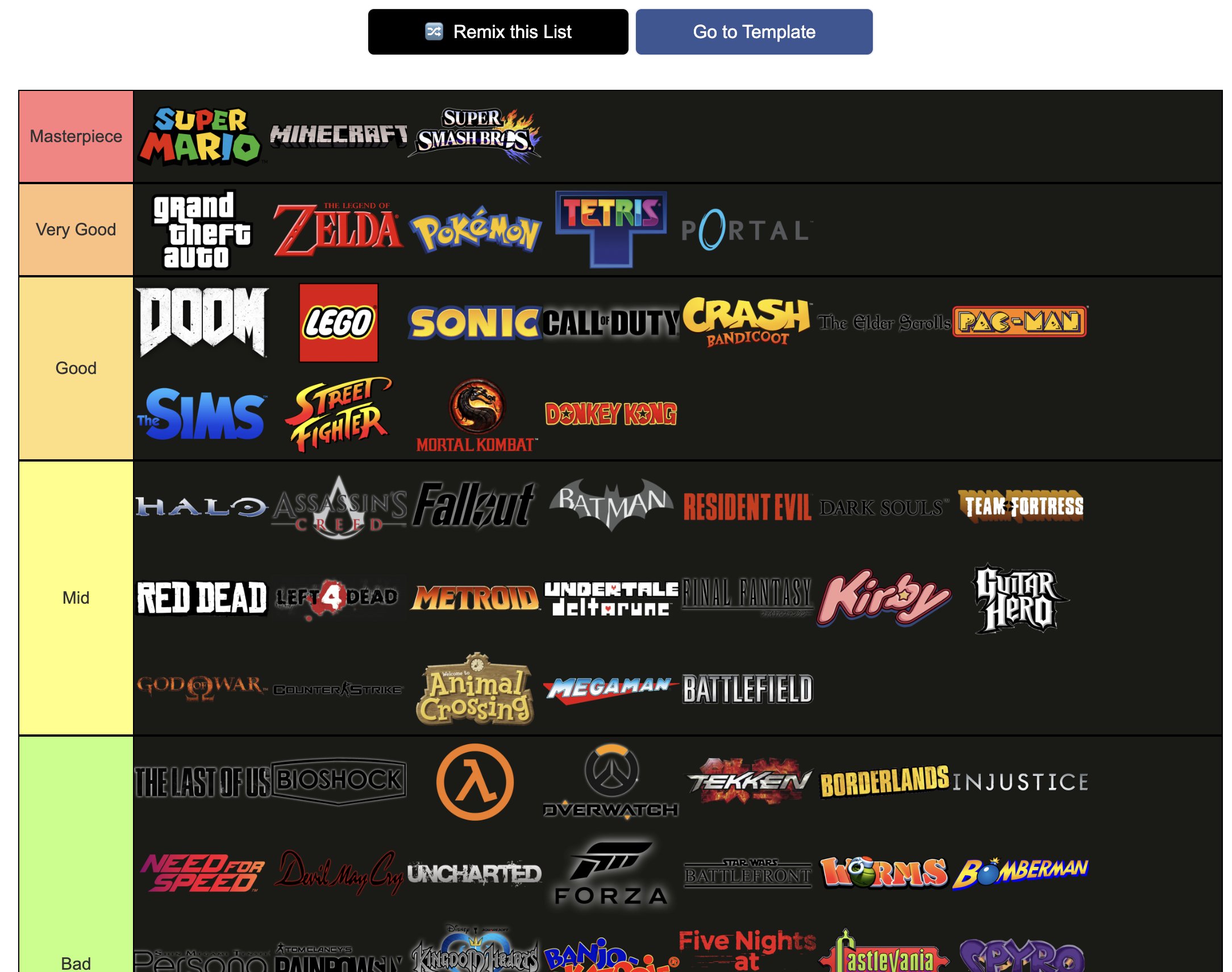Select the Mid tier label
Viewport: 1232px width, 972px height.
coord(76,596)
